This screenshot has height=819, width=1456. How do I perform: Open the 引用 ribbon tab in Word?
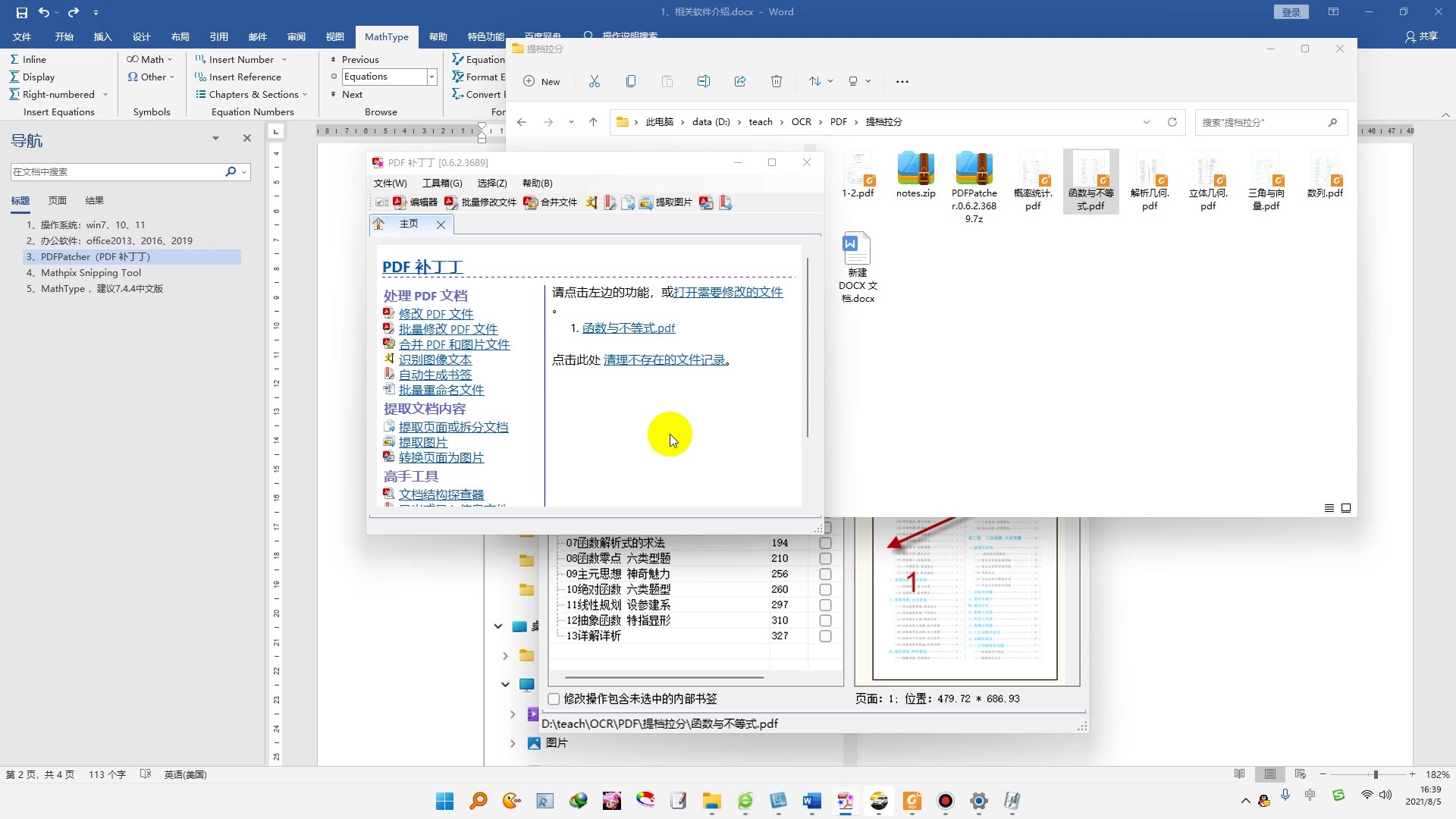(x=219, y=36)
